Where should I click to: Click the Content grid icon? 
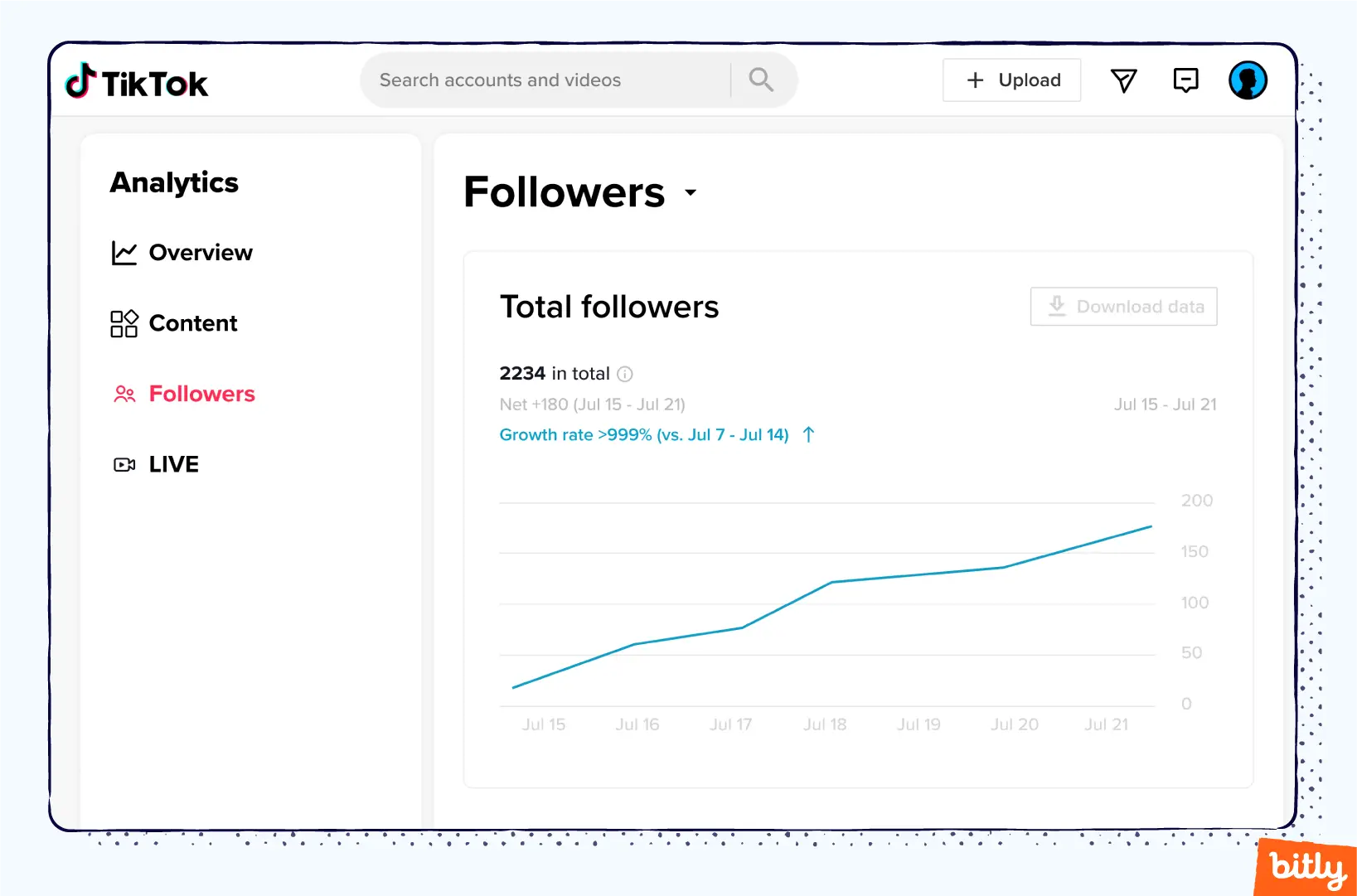point(124,323)
